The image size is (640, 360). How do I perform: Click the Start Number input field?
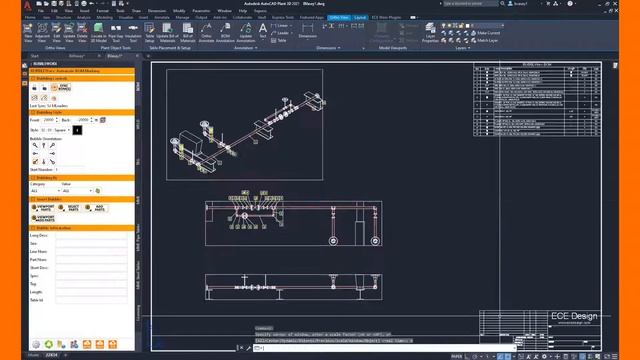70,169
